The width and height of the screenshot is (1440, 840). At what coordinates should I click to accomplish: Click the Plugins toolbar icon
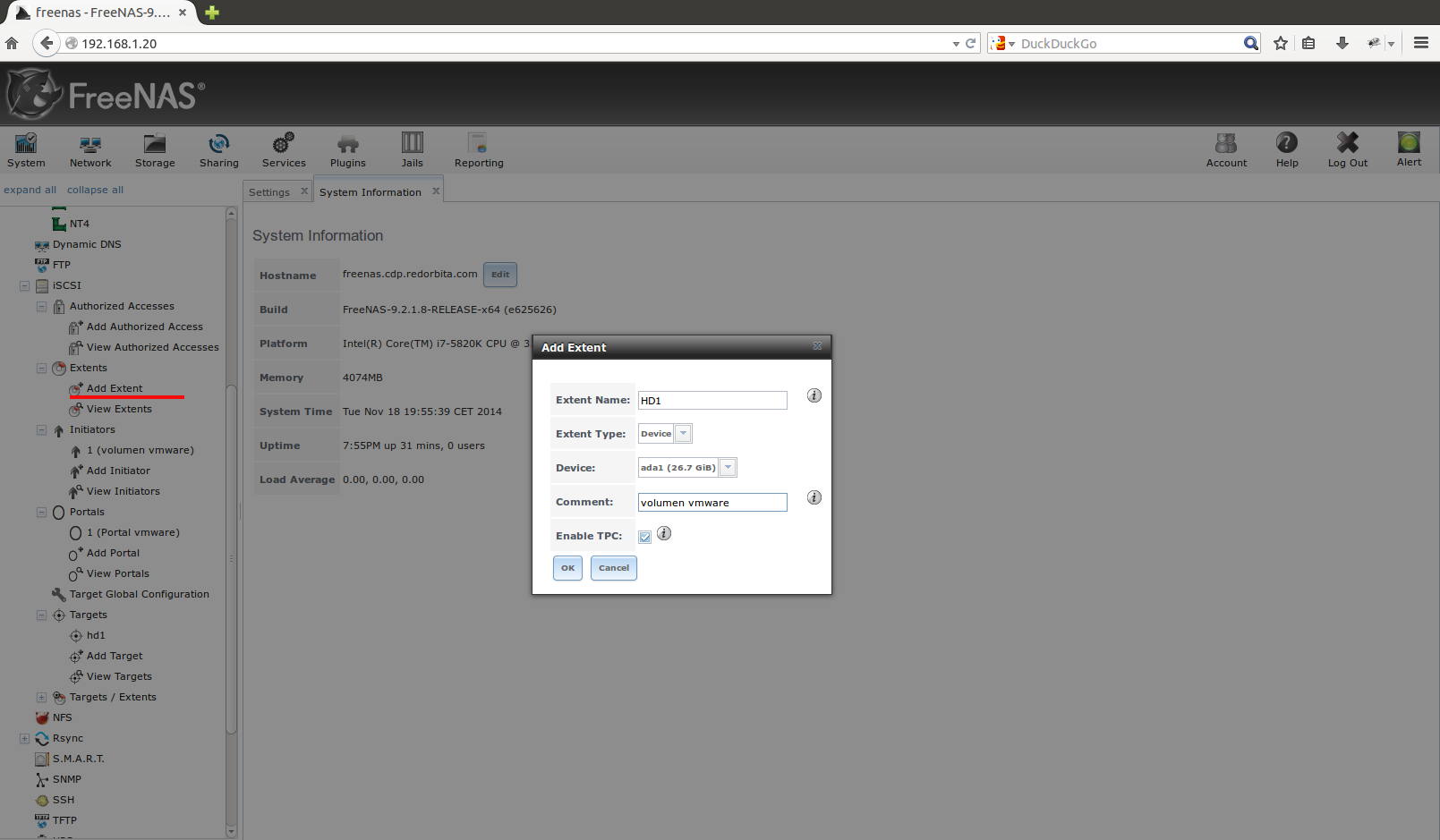(347, 144)
